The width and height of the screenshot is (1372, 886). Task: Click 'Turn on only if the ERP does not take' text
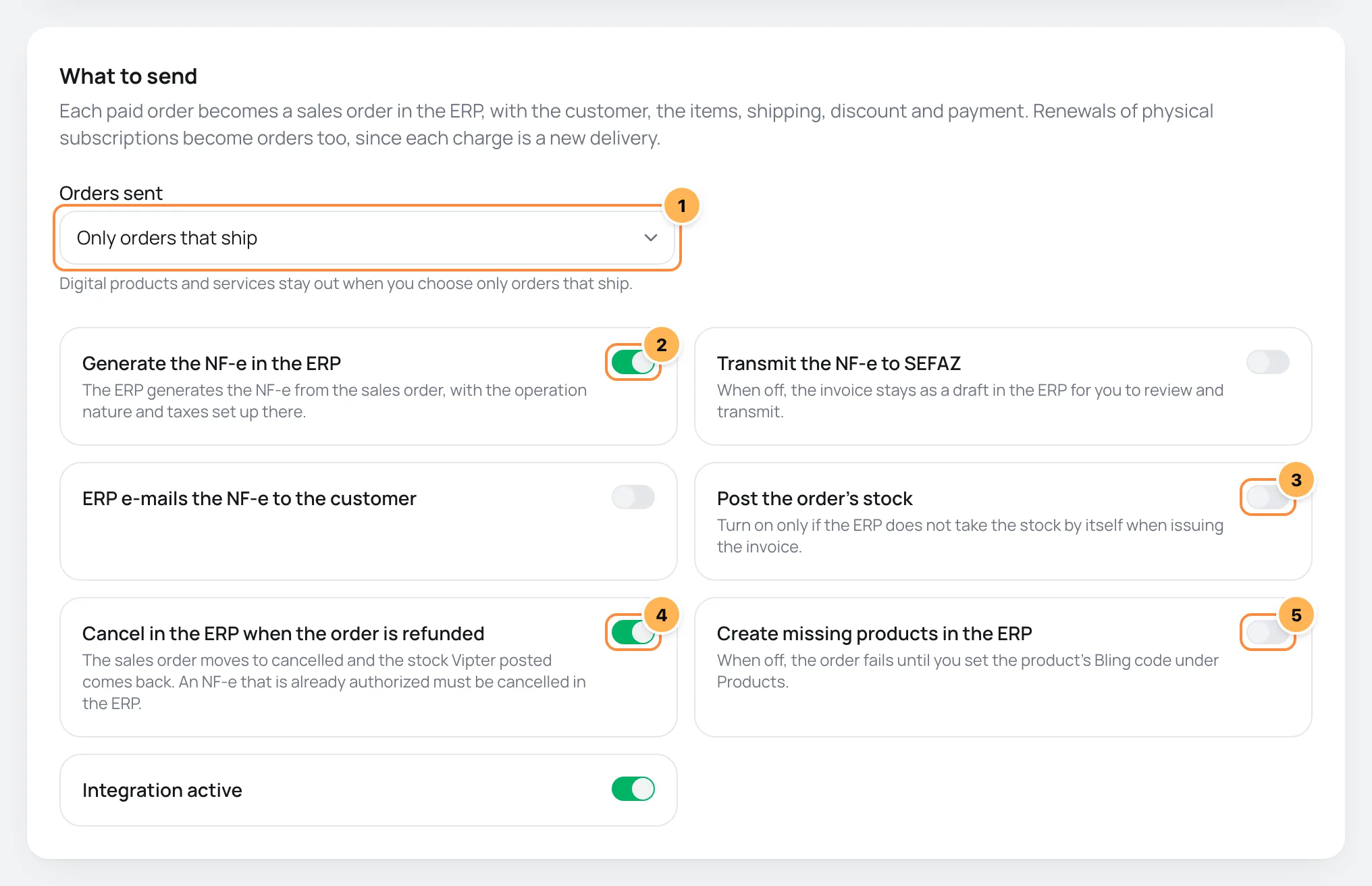tap(970, 536)
